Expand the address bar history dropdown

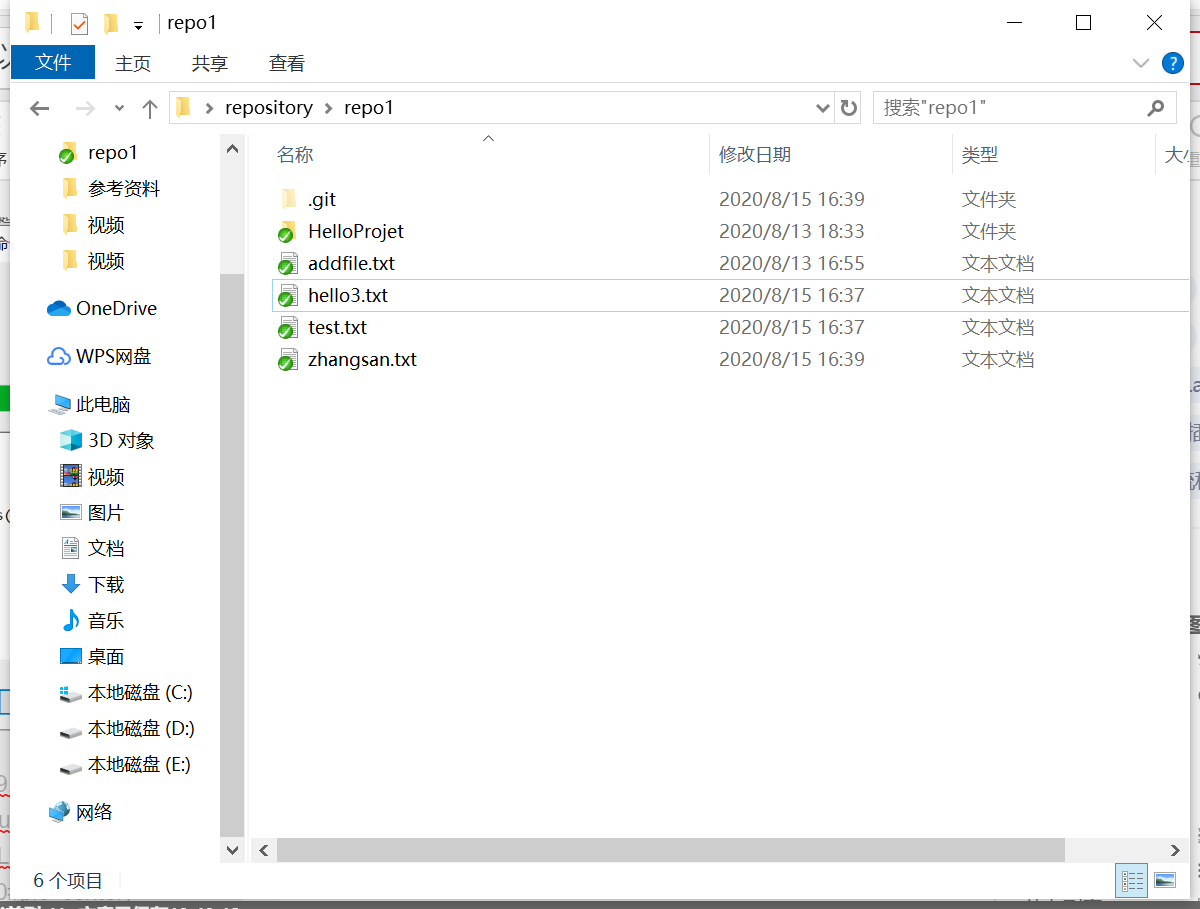(x=822, y=108)
